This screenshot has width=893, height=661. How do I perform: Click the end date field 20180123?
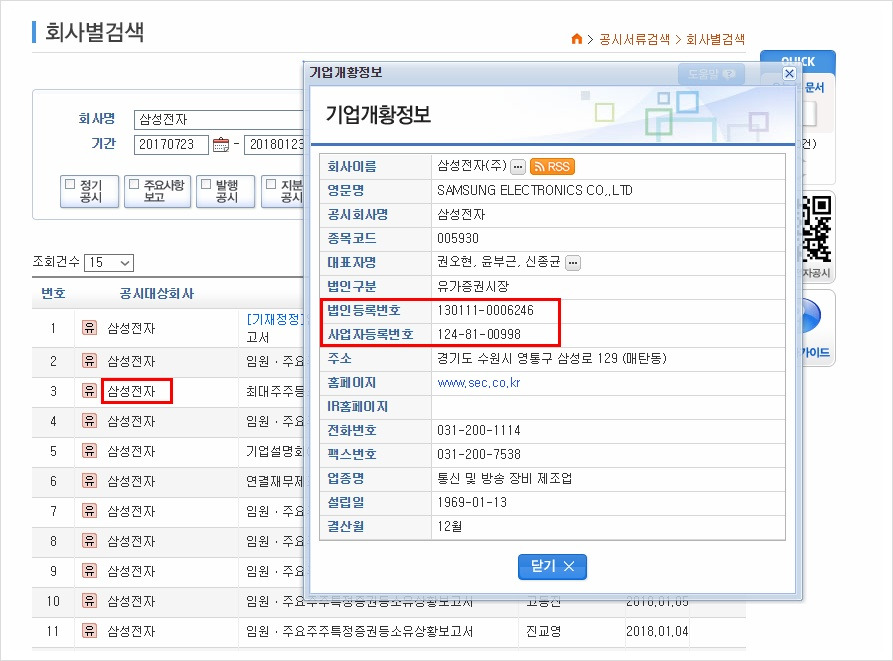click(x=275, y=145)
